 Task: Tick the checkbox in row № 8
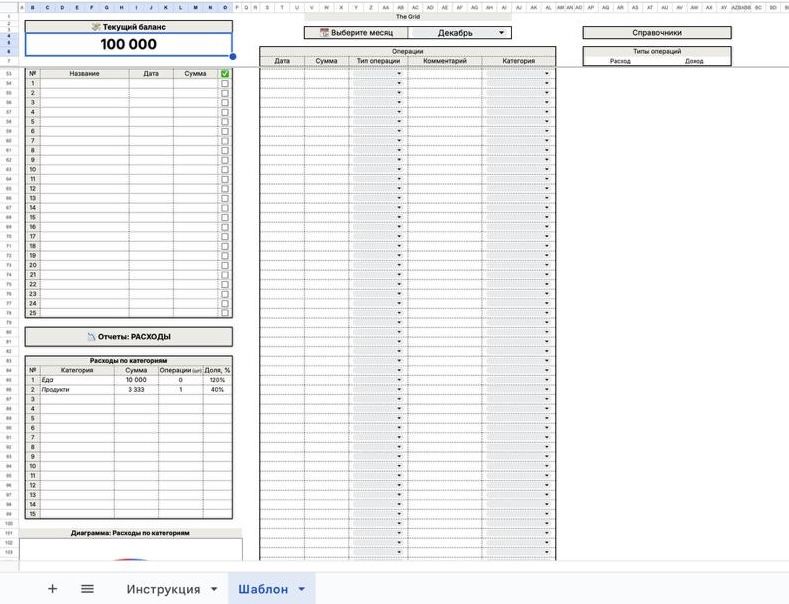tap(224, 150)
